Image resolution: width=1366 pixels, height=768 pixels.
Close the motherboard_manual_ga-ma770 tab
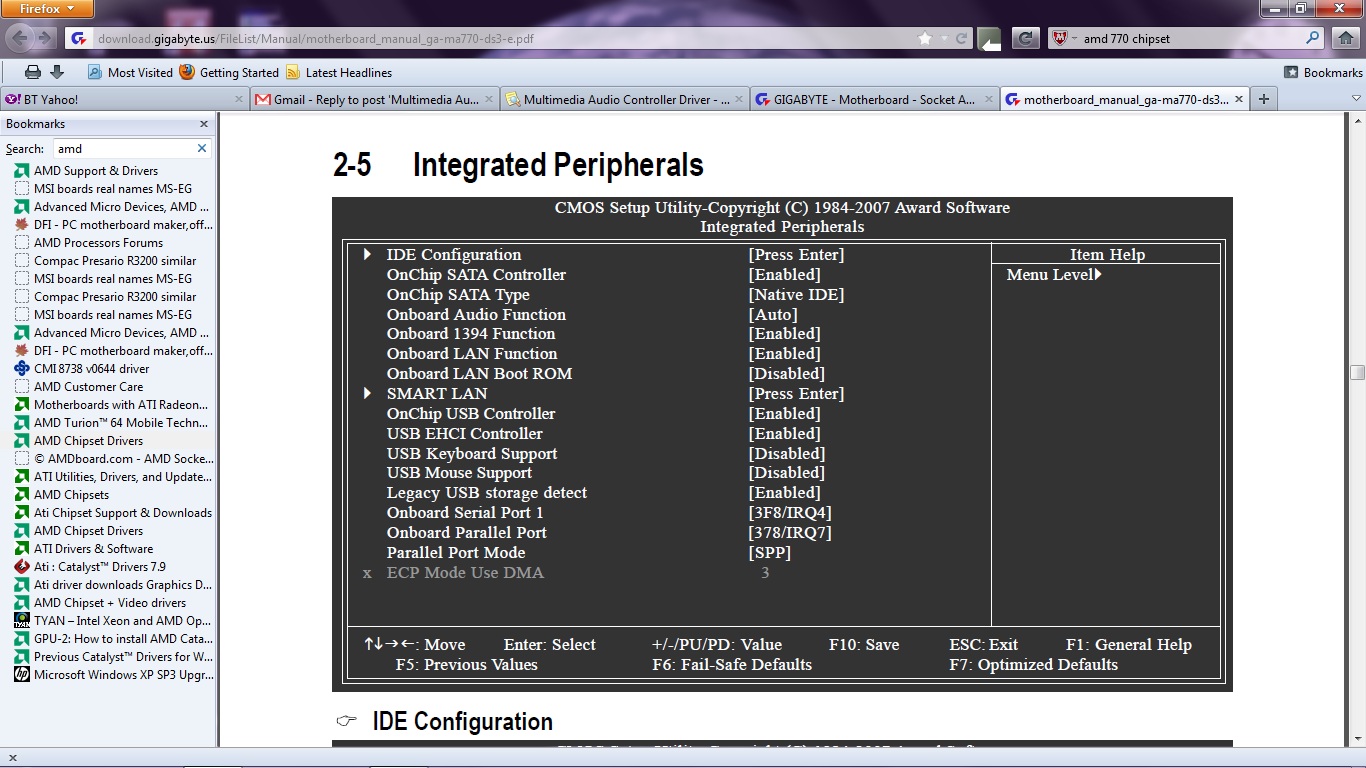tap(1239, 99)
